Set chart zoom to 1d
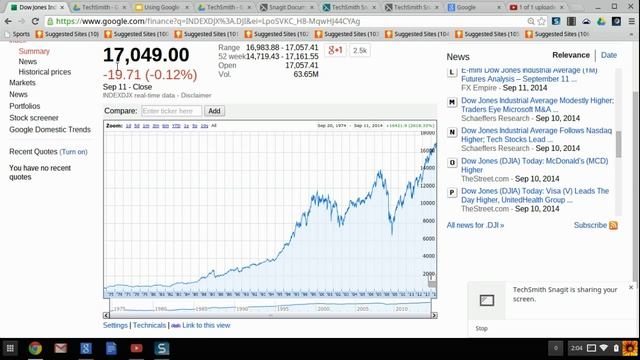Viewport: 640px width, 360px height. (x=128, y=126)
